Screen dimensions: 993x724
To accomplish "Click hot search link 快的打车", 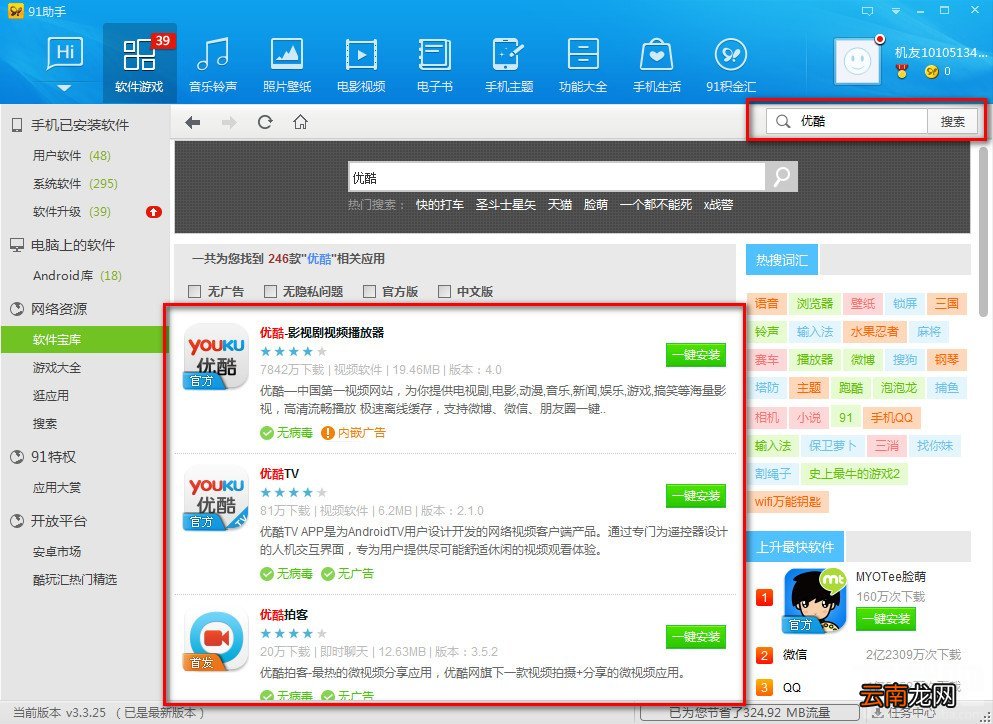I will 440,205.
